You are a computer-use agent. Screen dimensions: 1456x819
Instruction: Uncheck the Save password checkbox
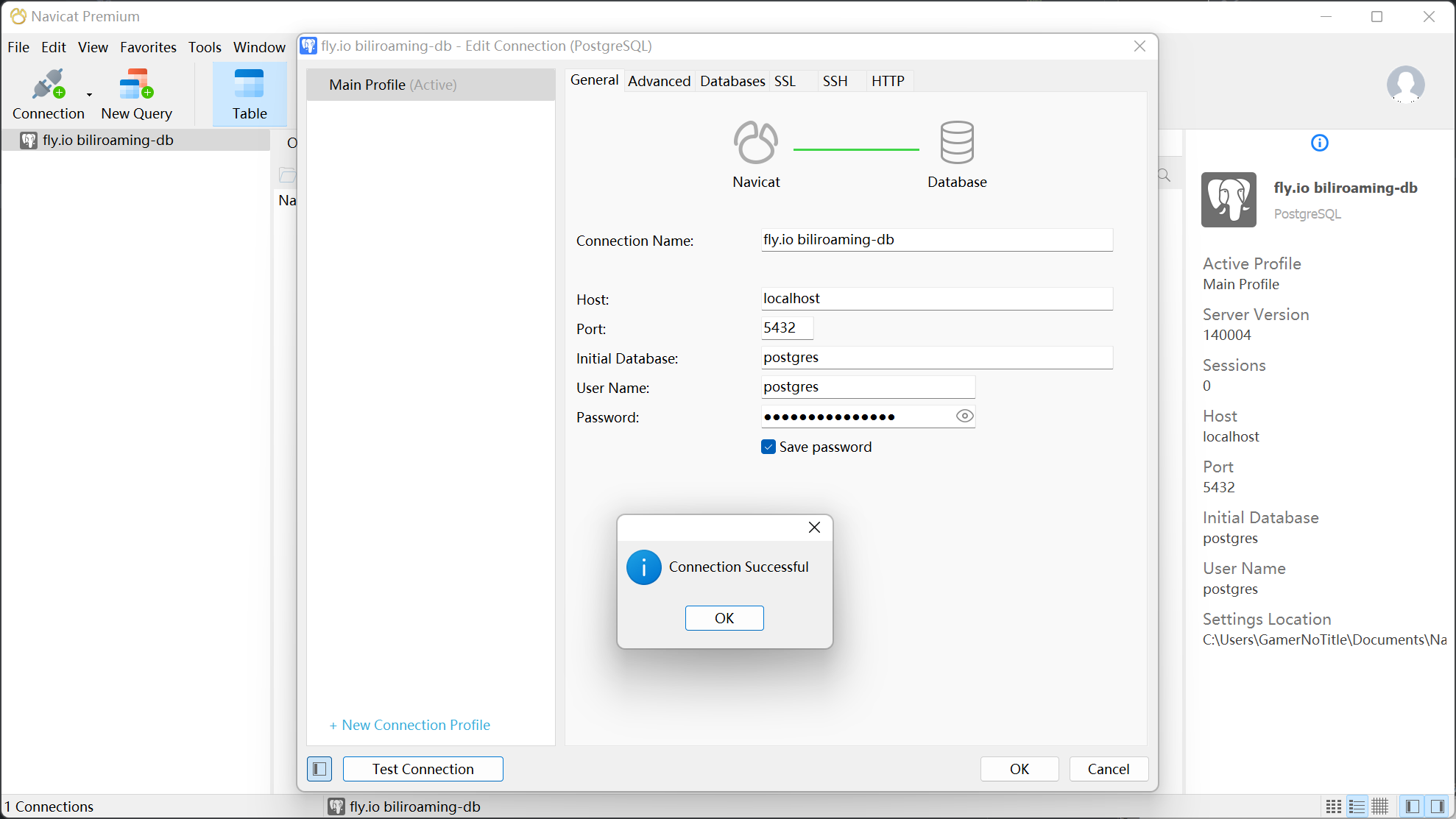coord(768,447)
